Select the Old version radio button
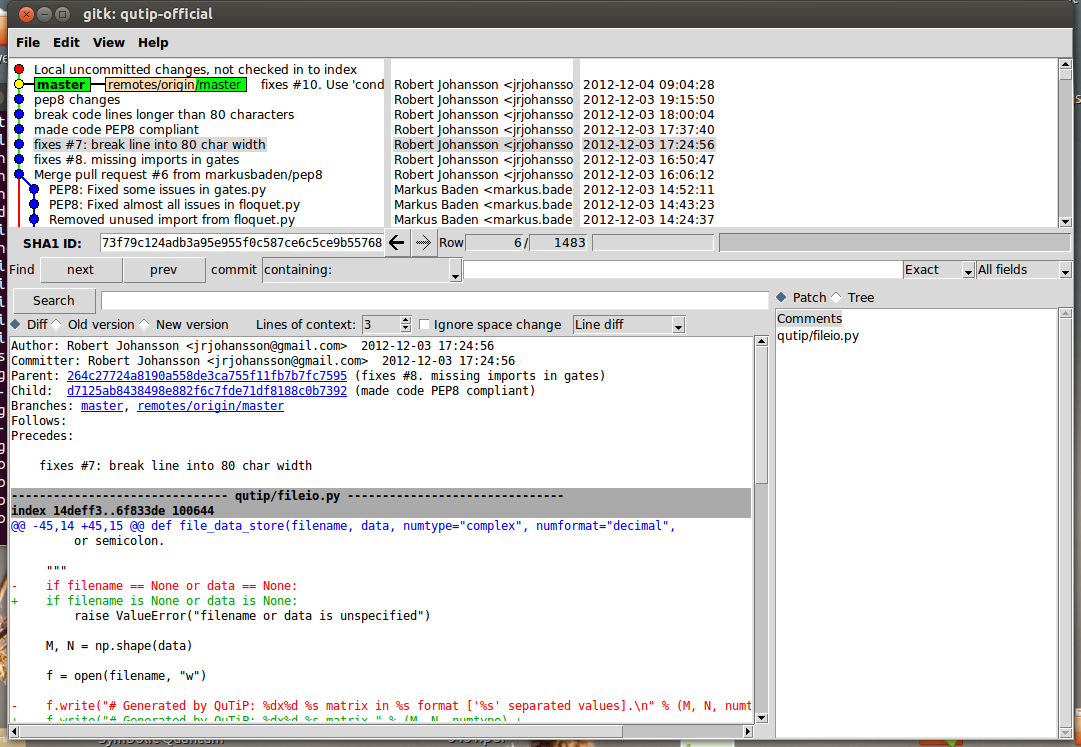Image resolution: width=1081 pixels, height=747 pixels. pyautogui.click(x=56, y=325)
